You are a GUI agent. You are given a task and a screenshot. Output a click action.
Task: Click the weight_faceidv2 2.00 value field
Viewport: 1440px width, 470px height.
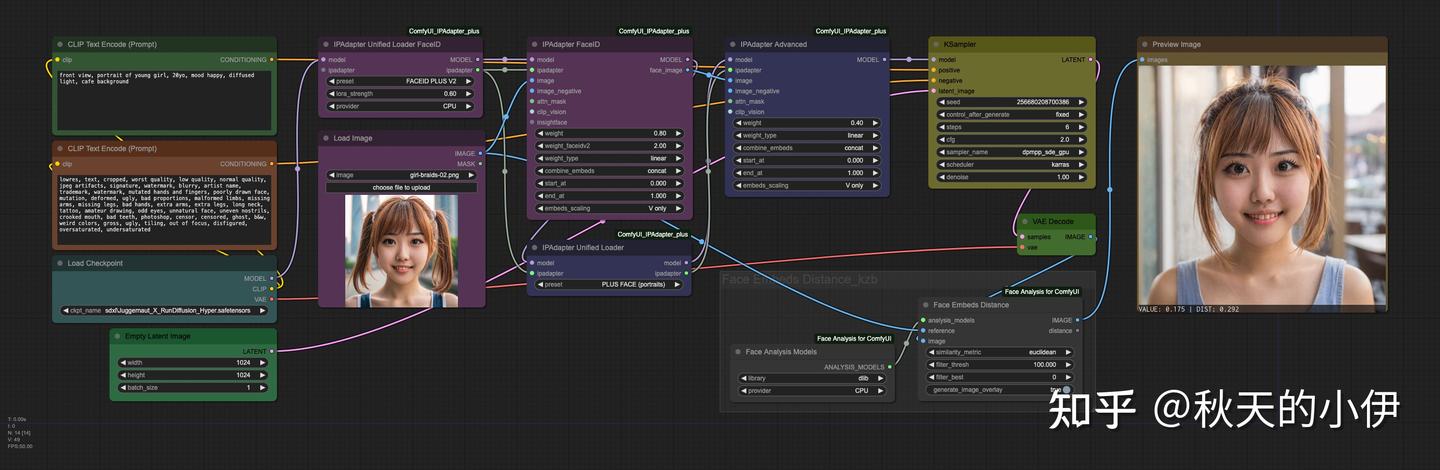click(x=609, y=146)
